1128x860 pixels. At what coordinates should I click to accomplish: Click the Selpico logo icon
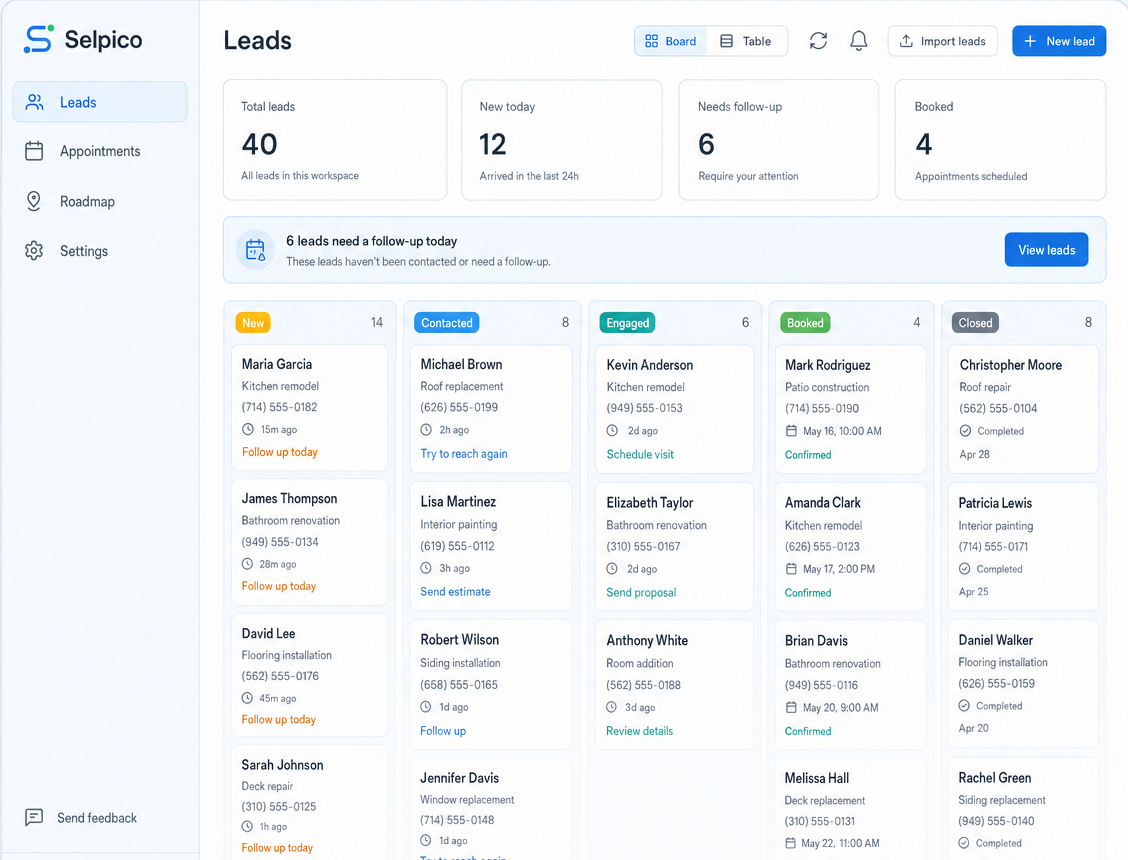click(x=39, y=39)
